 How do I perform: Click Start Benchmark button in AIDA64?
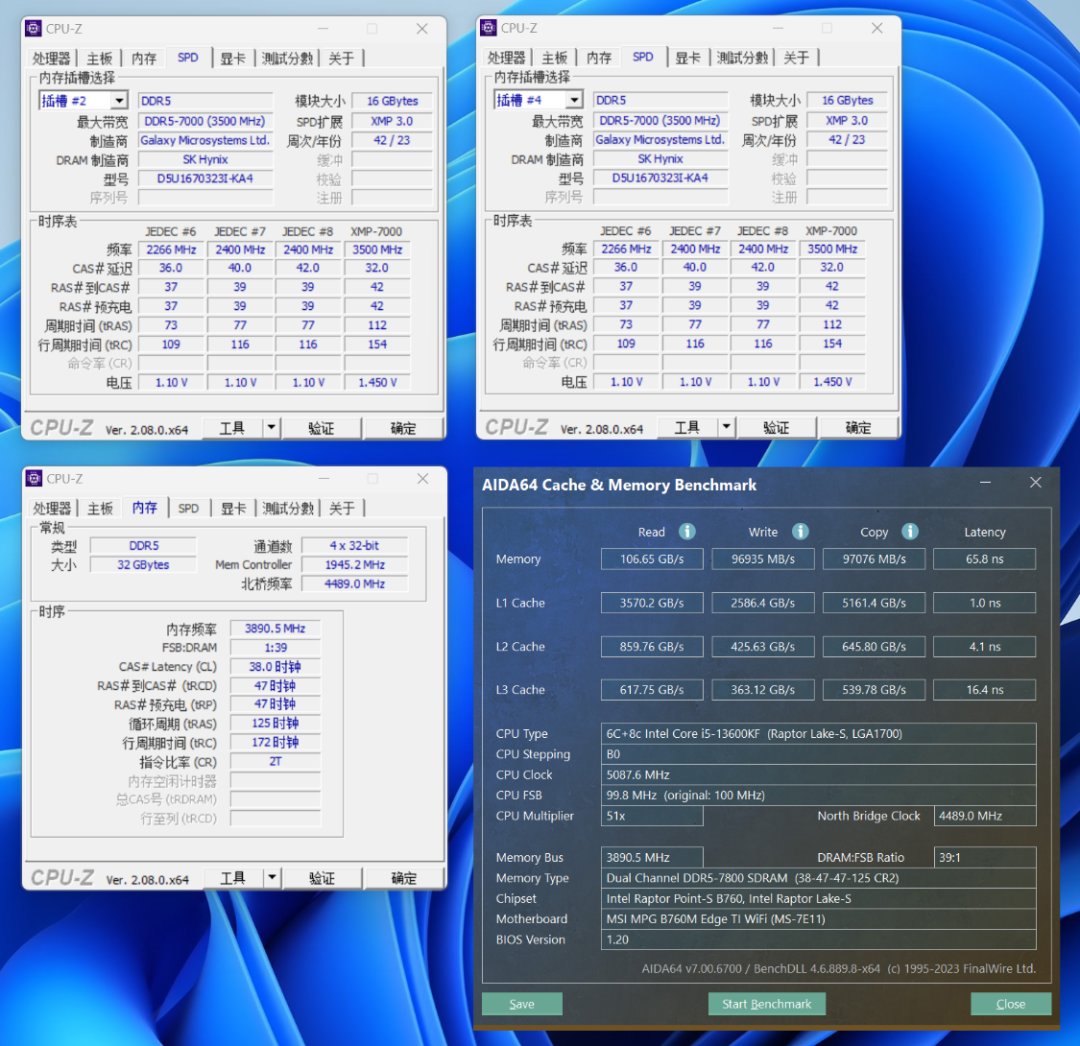coord(767,1004)
